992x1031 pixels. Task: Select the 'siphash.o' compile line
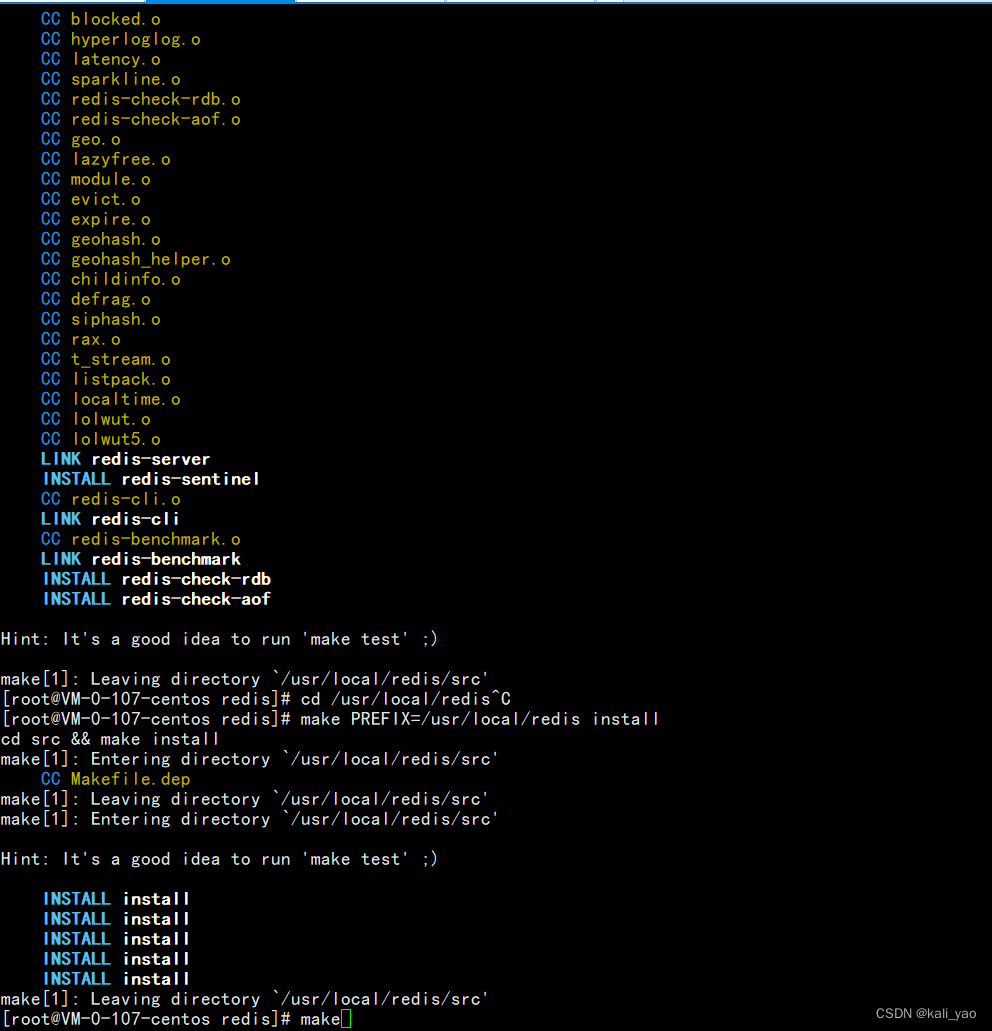(101, 319)
